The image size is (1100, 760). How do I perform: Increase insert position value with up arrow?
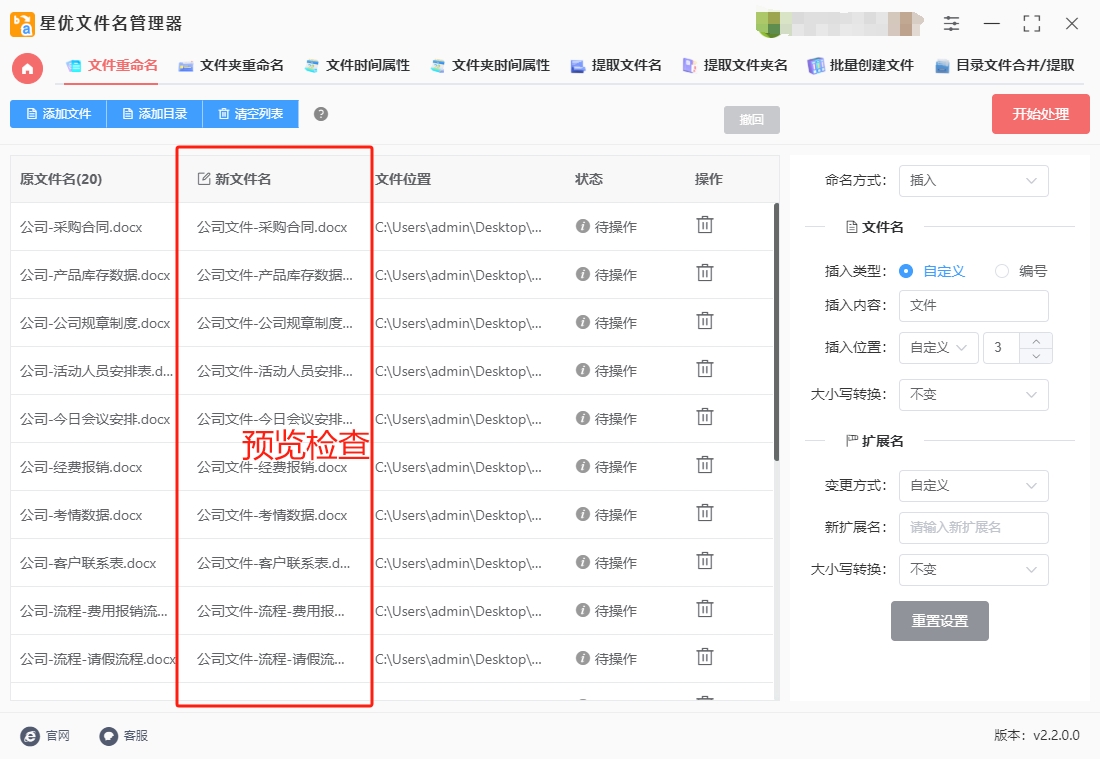[1036, 340]
